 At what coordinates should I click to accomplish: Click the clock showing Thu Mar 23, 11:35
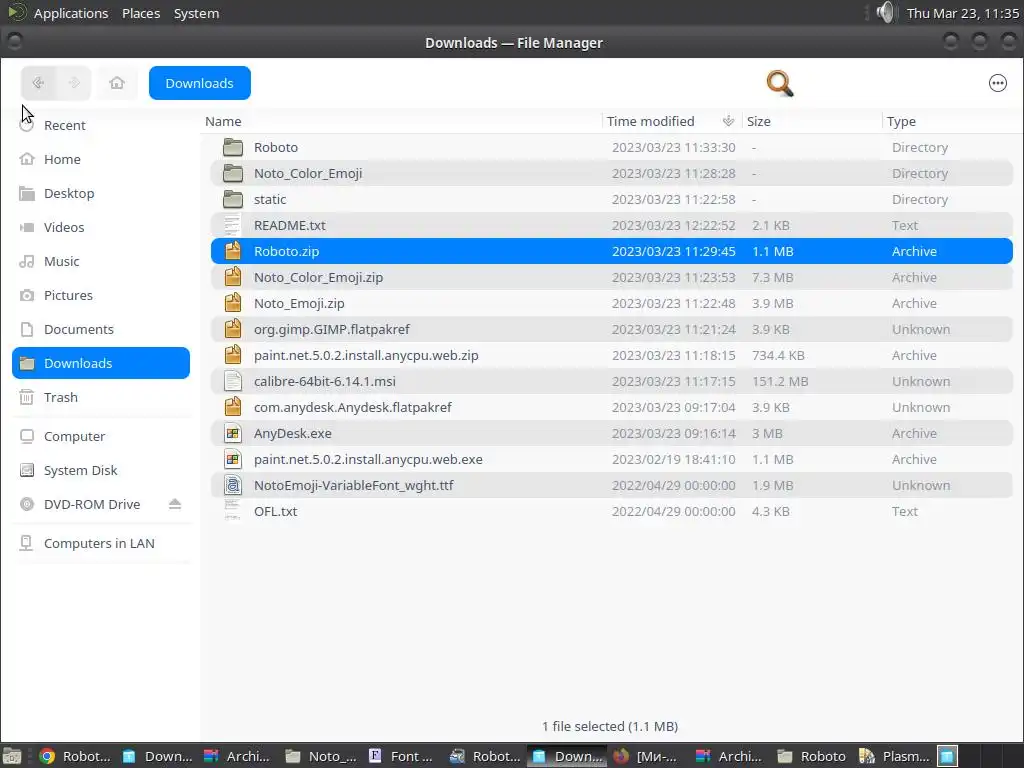tap(963, 13)
